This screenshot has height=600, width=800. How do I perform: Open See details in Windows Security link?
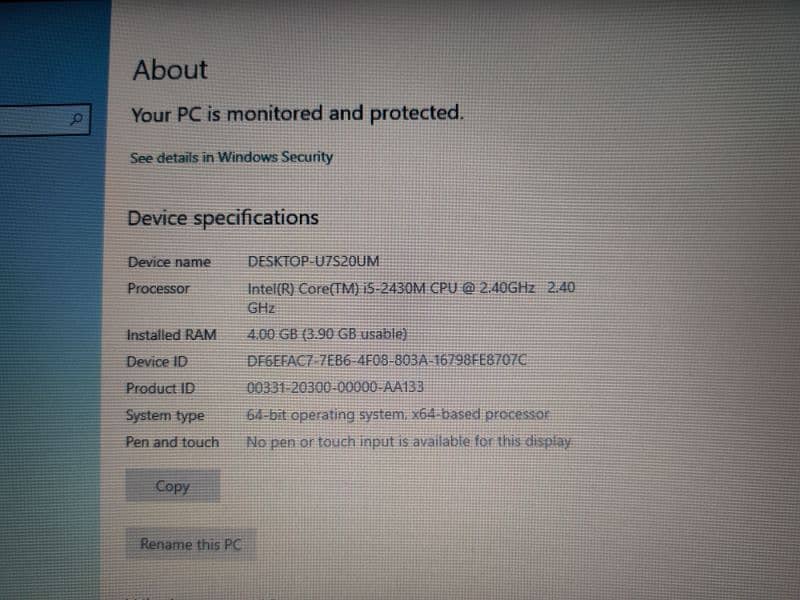pos(232,157)
